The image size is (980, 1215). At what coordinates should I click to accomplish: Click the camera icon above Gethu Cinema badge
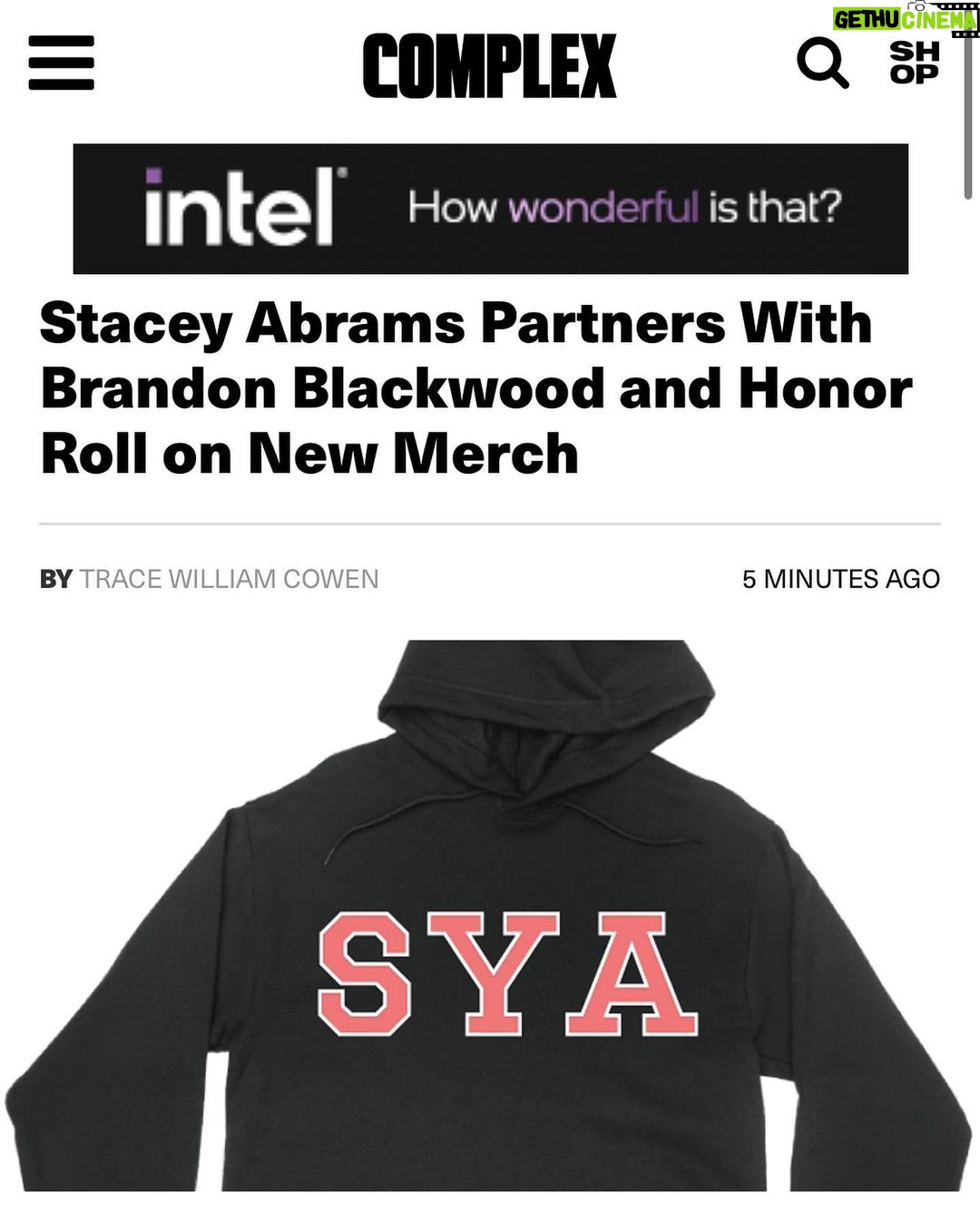click(x=918, y=5)
